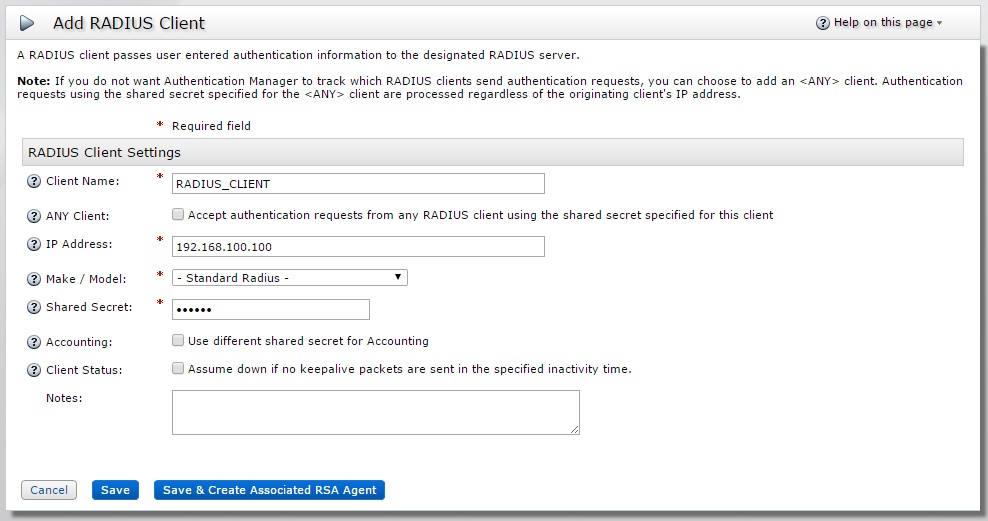The image size is (988, 521).
Task: Open the Make / Model dropdown
Action: point(289,277)
